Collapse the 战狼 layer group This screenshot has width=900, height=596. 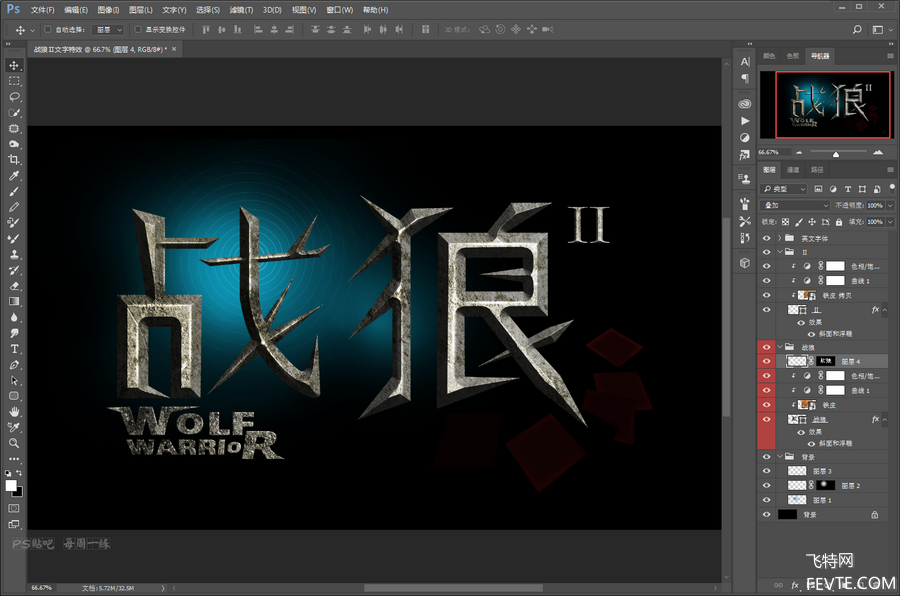coord(779,346)
